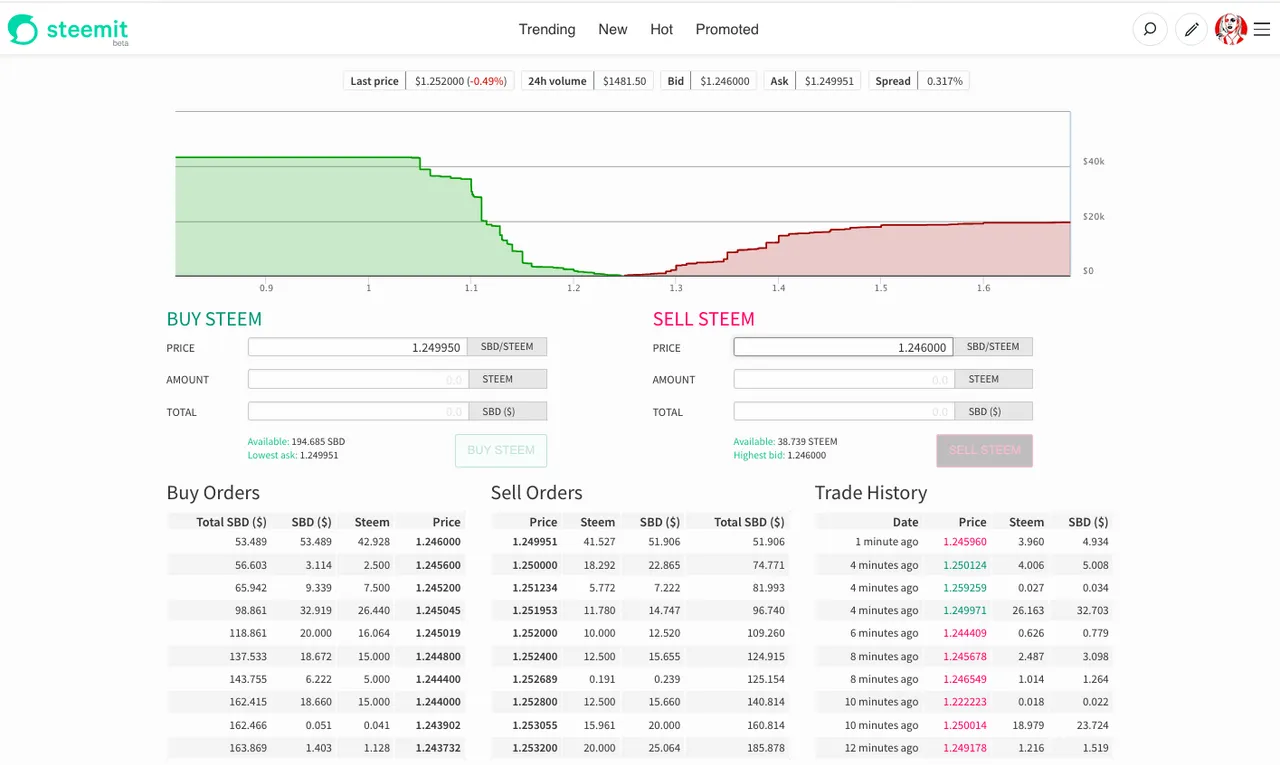Screen dimensions: 1280x765
Task: Select sell order at price 1.251234
Action: point(639,588)
